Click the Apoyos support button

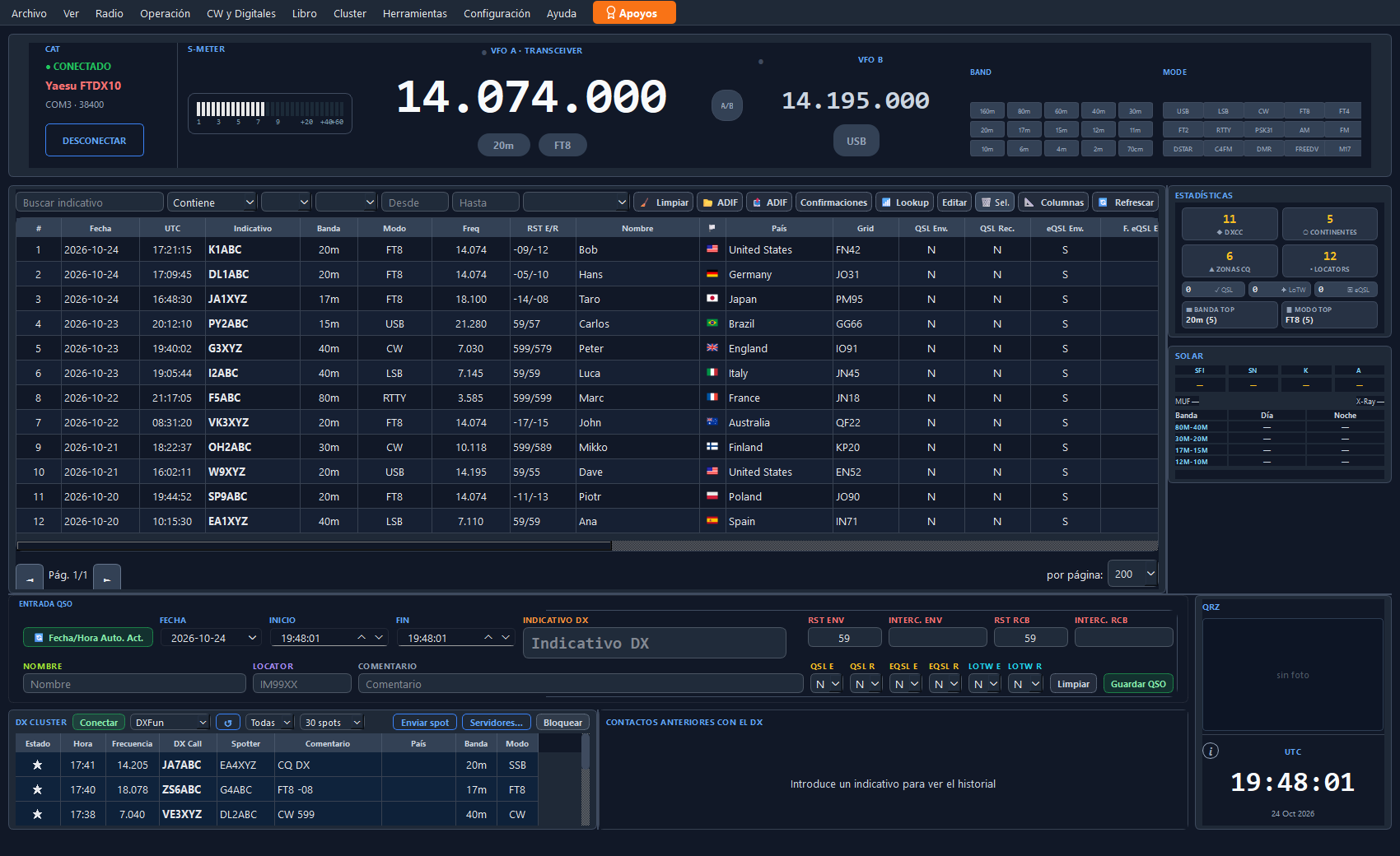634,13
